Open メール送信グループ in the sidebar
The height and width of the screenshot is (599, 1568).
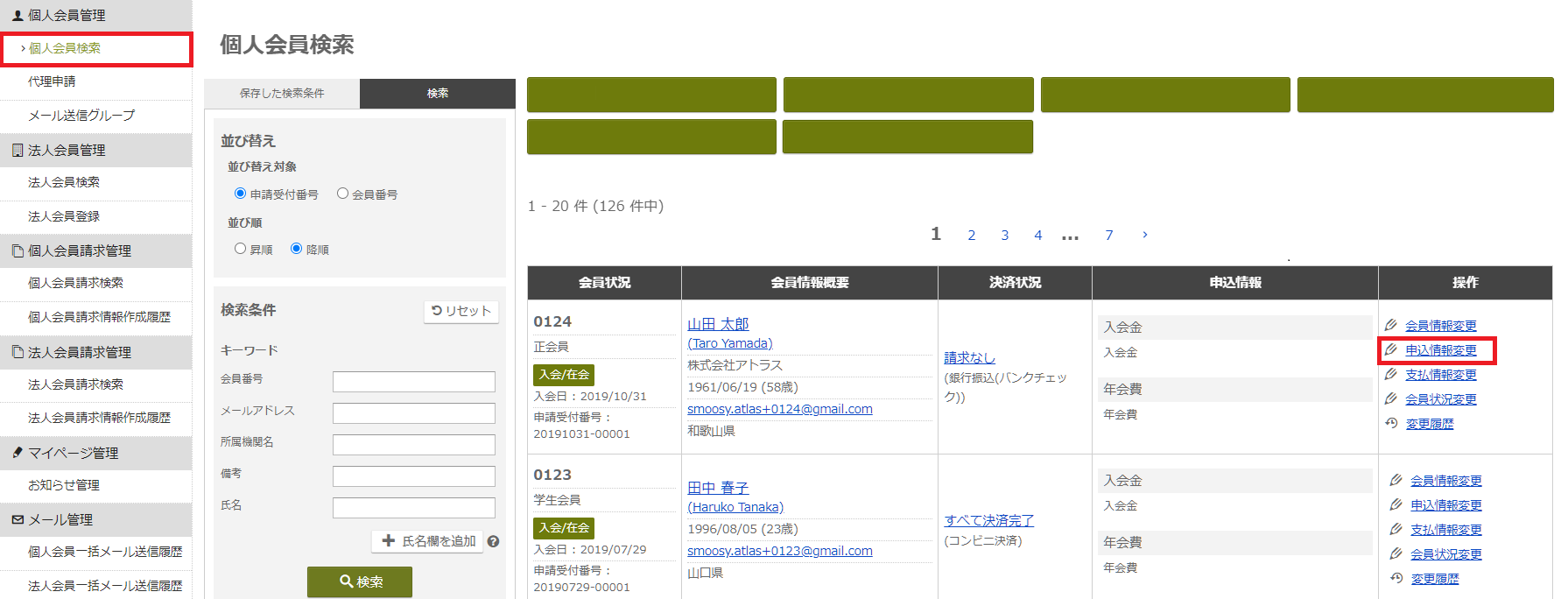[x=81, y=116]
